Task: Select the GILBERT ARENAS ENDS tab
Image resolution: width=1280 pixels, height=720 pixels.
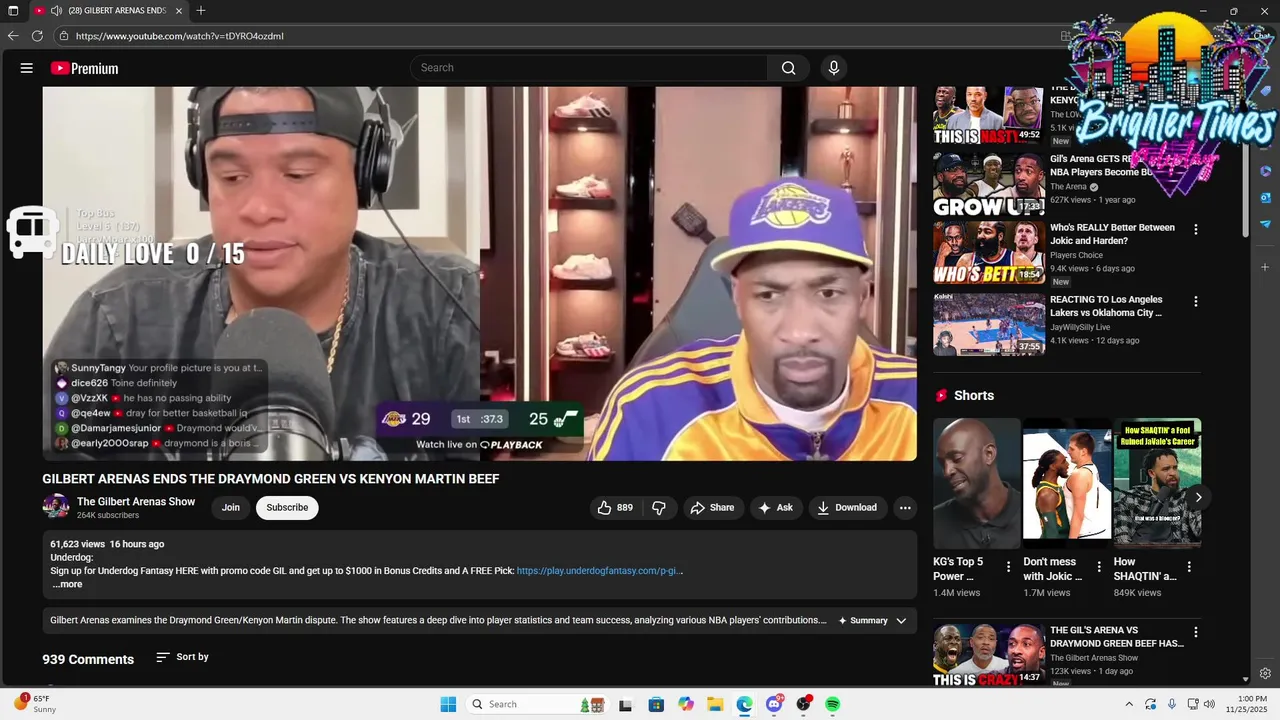Action: coord(108,10)
